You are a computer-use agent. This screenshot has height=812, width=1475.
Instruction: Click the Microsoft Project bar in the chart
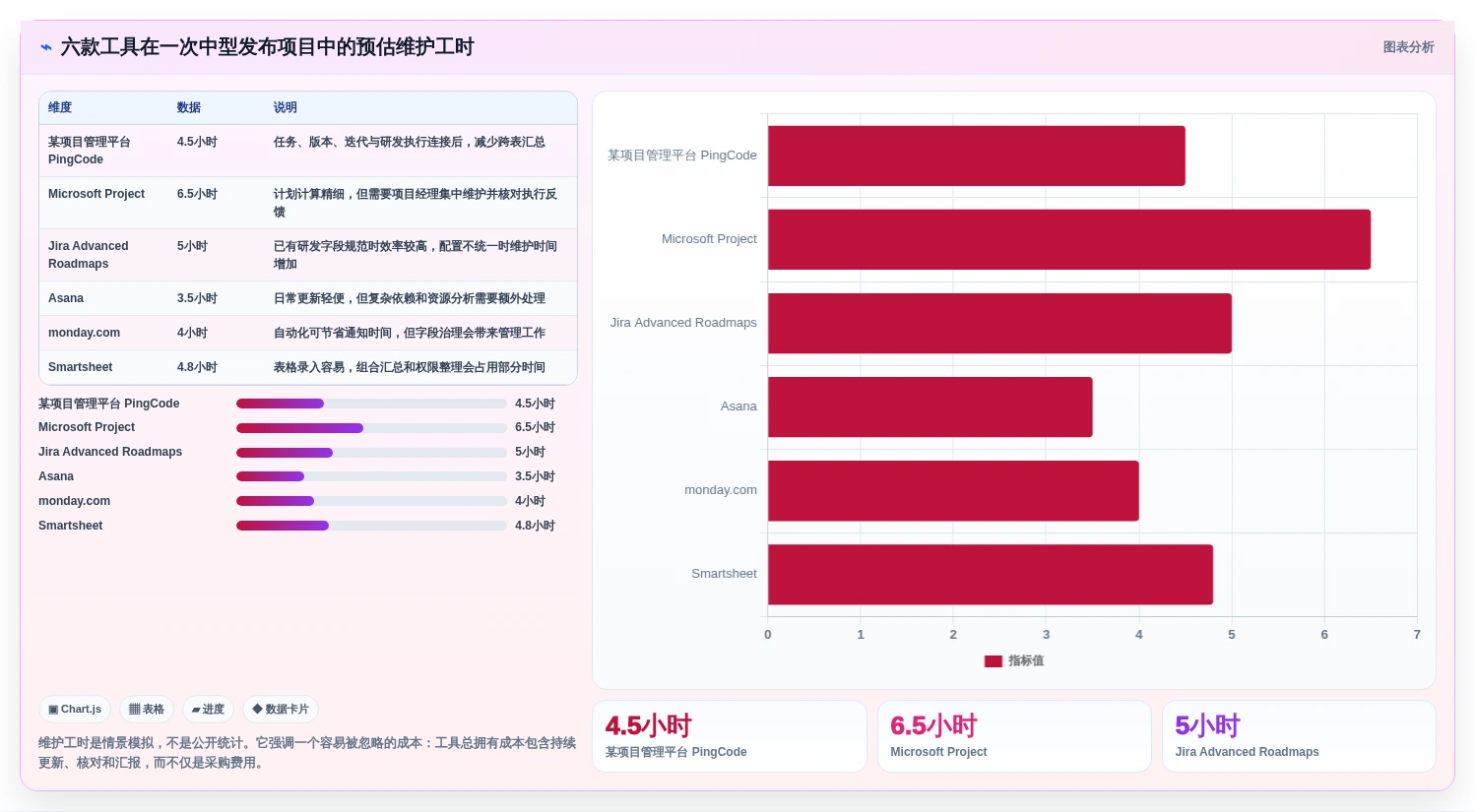(x=1069, y=239)
